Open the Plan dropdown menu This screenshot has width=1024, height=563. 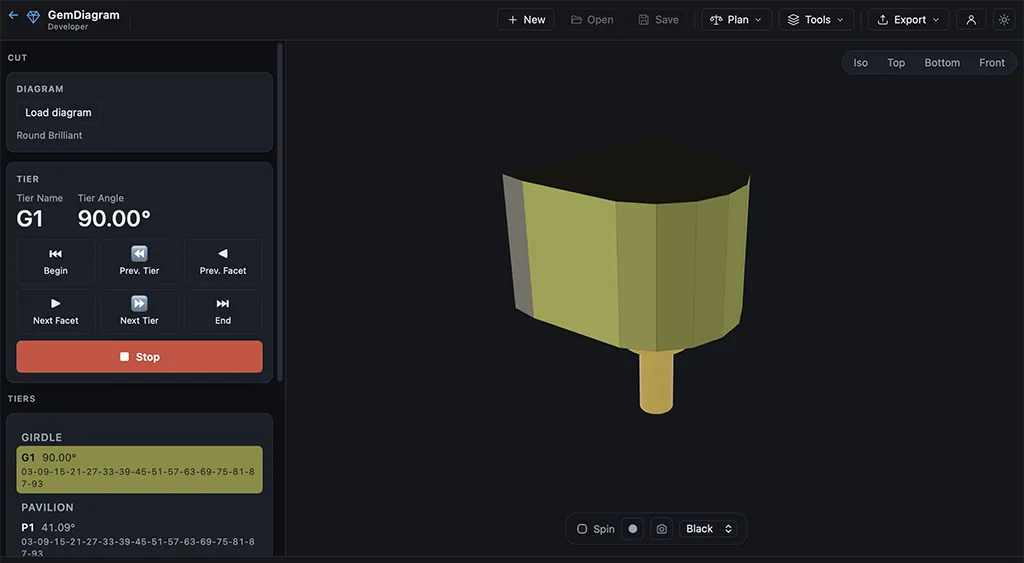737,20
